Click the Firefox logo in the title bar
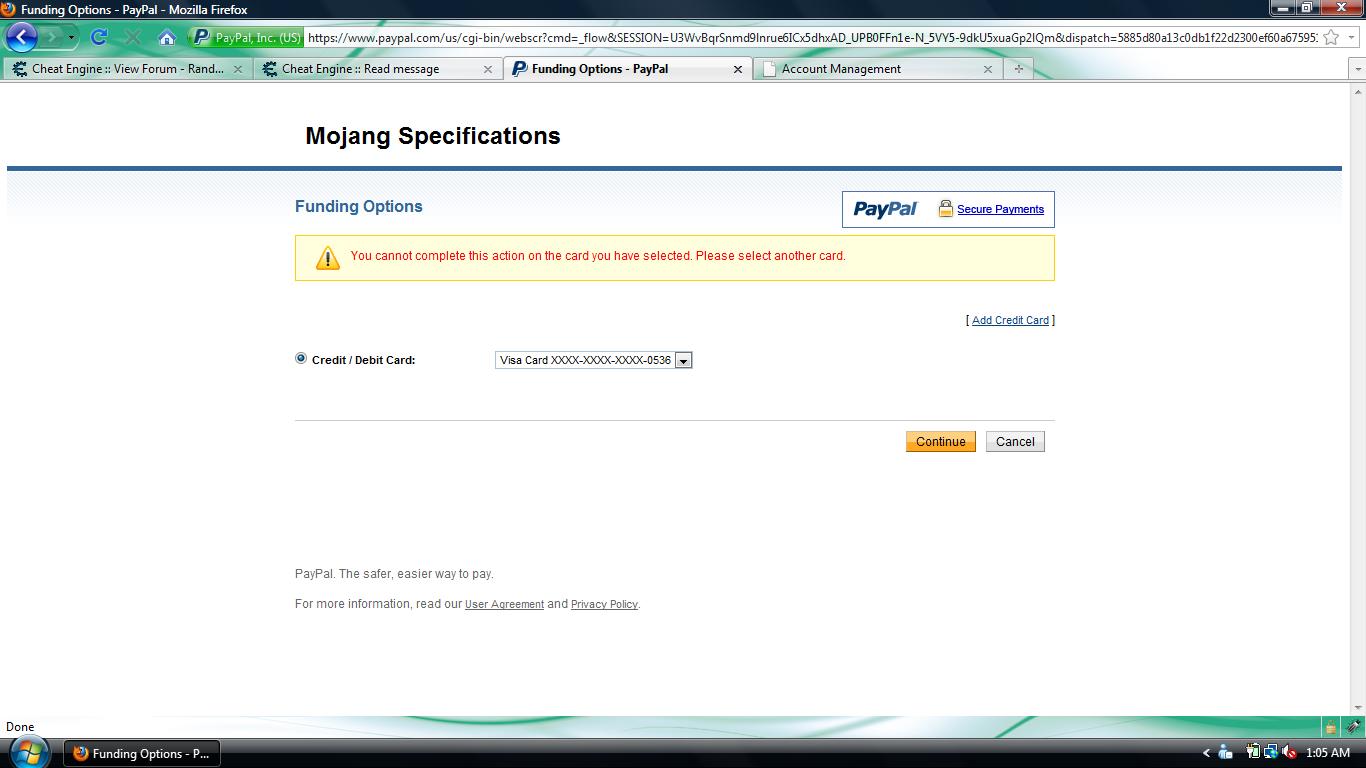 click(9, 9)
